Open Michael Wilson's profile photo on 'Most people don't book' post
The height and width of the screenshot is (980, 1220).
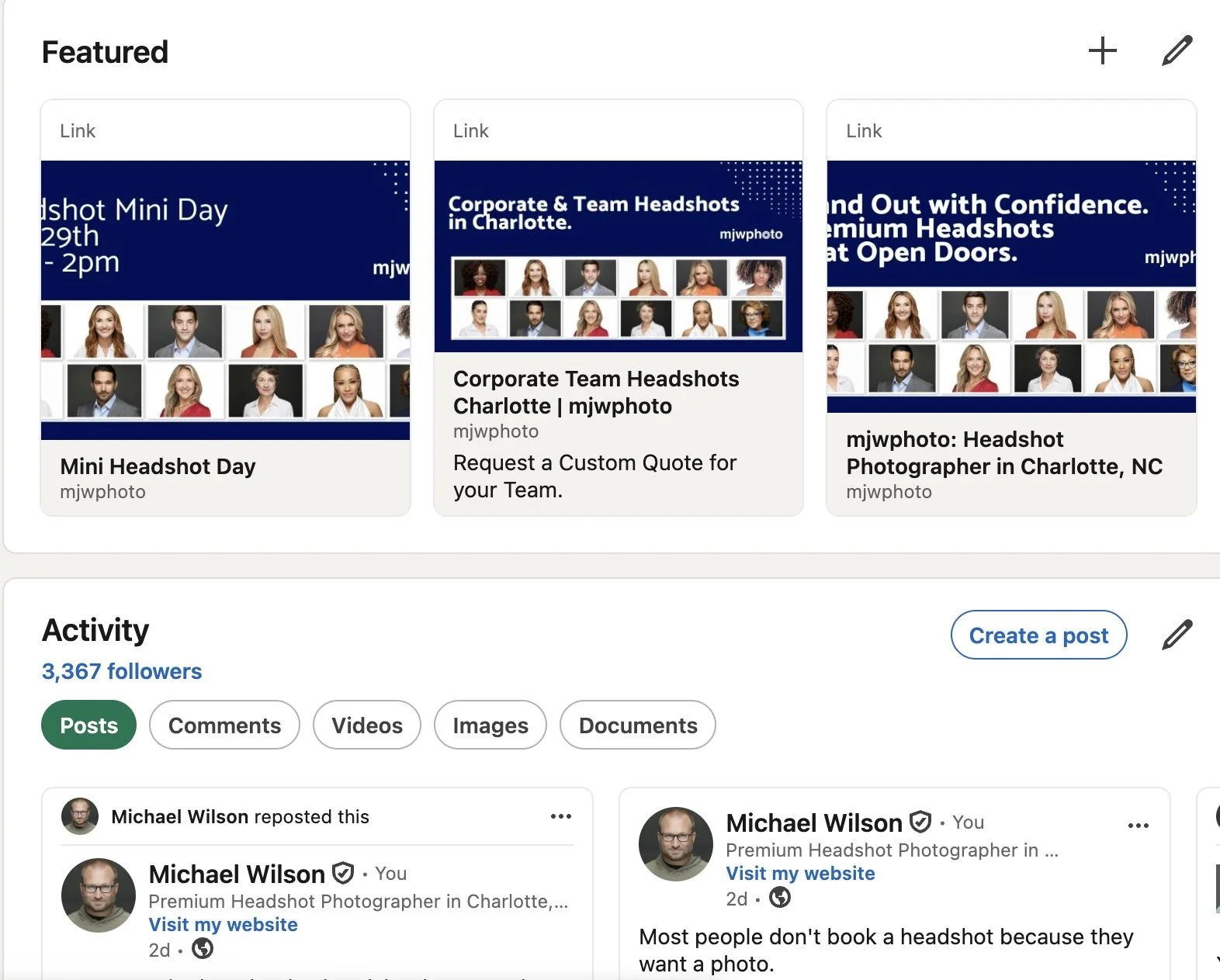pos(676,844)
